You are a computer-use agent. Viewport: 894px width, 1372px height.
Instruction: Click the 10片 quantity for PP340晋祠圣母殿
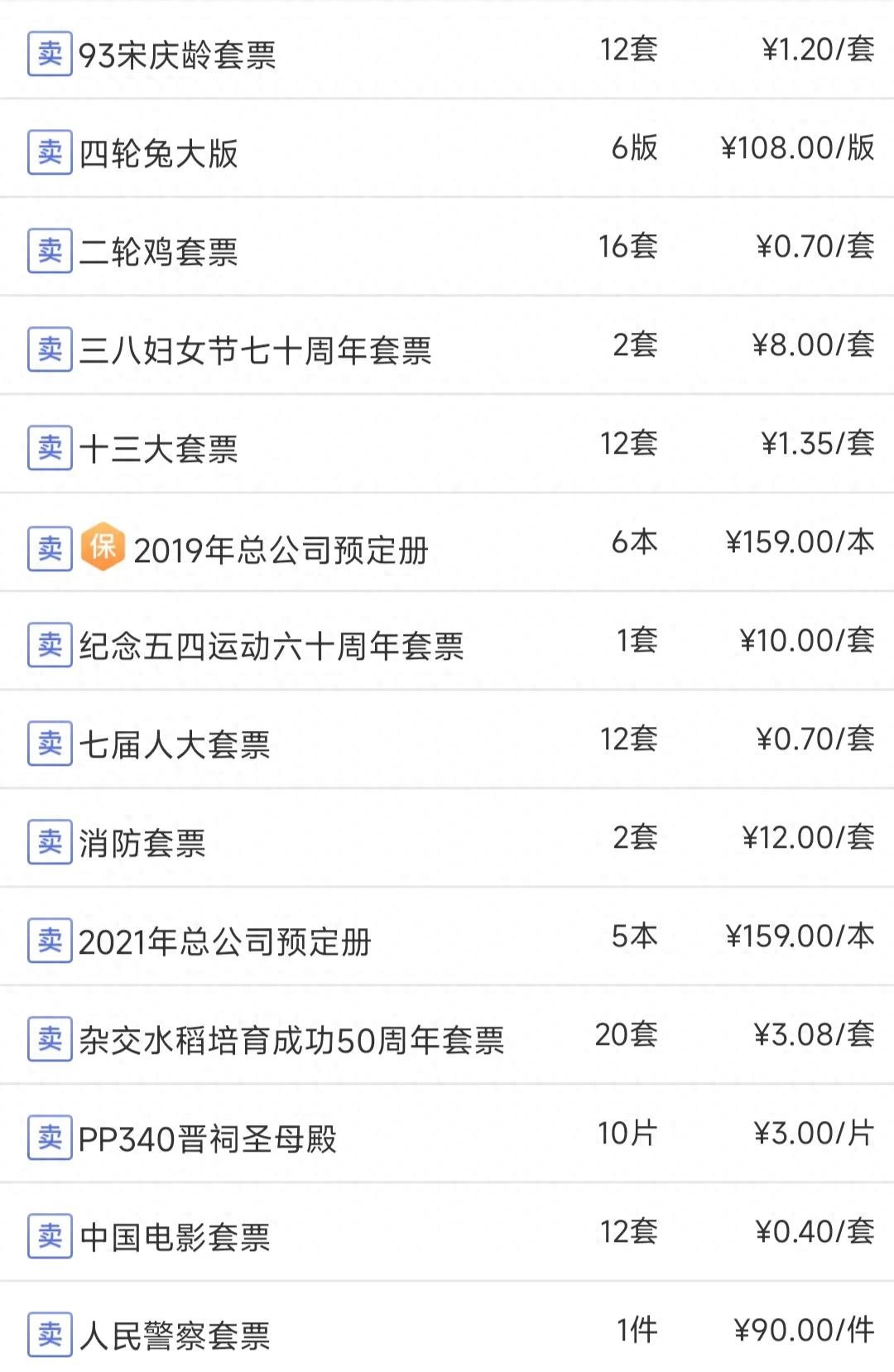[x=627, y=1134]
